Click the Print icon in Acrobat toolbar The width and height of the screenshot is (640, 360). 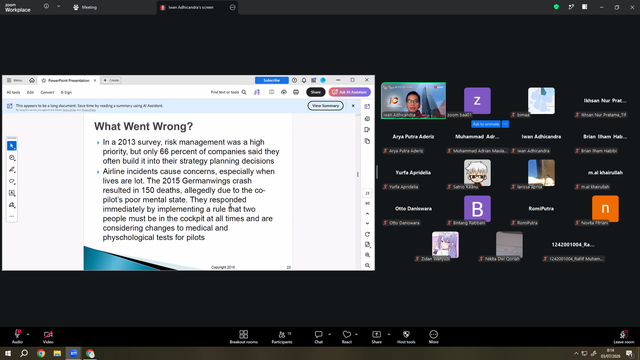[296, 92]
